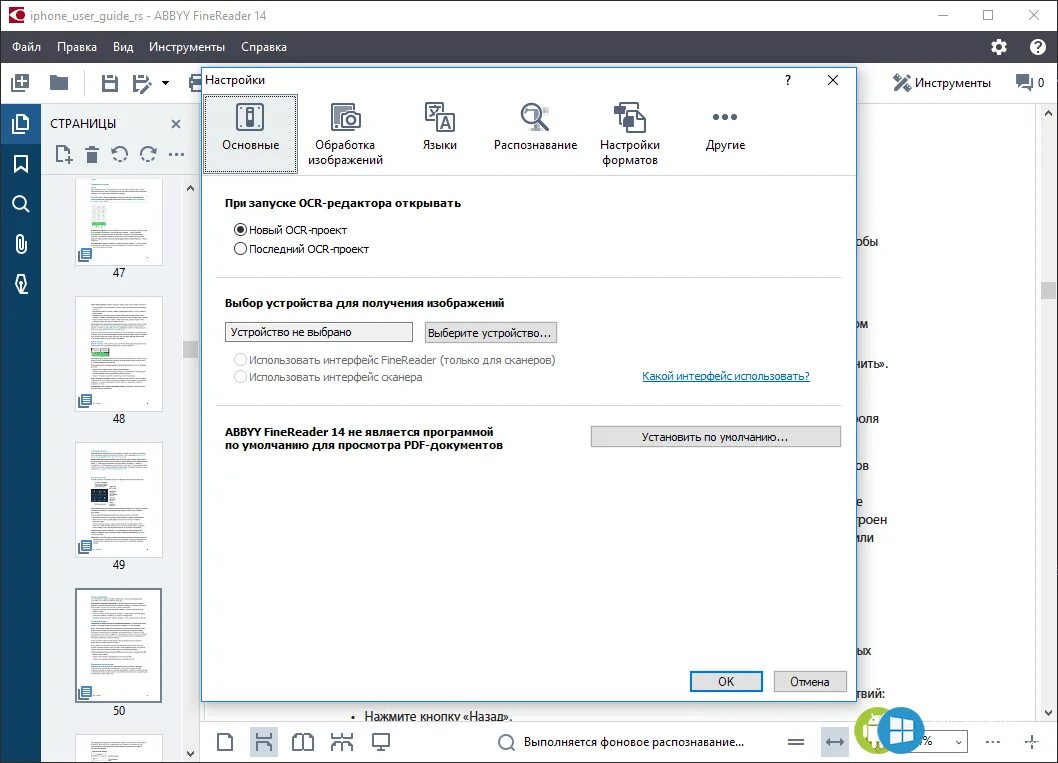Expand the save-as dropdown arrow
The image size is (1058, 763).
[x=165, y=84]
